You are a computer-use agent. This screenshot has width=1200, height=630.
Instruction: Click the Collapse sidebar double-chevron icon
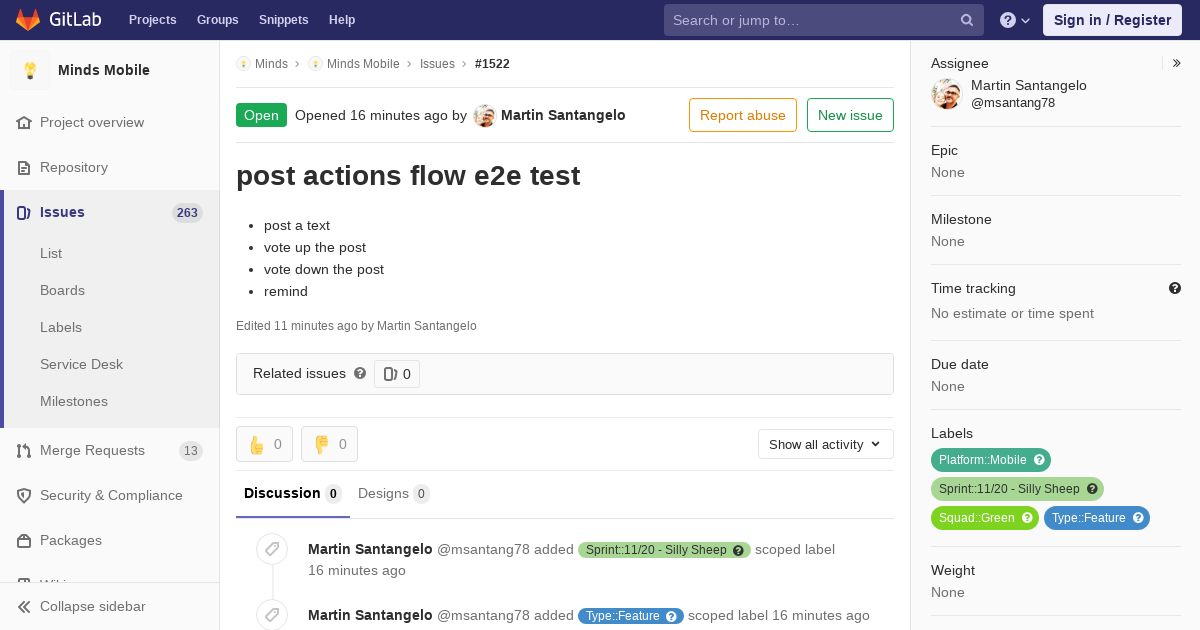pos(24,607)
